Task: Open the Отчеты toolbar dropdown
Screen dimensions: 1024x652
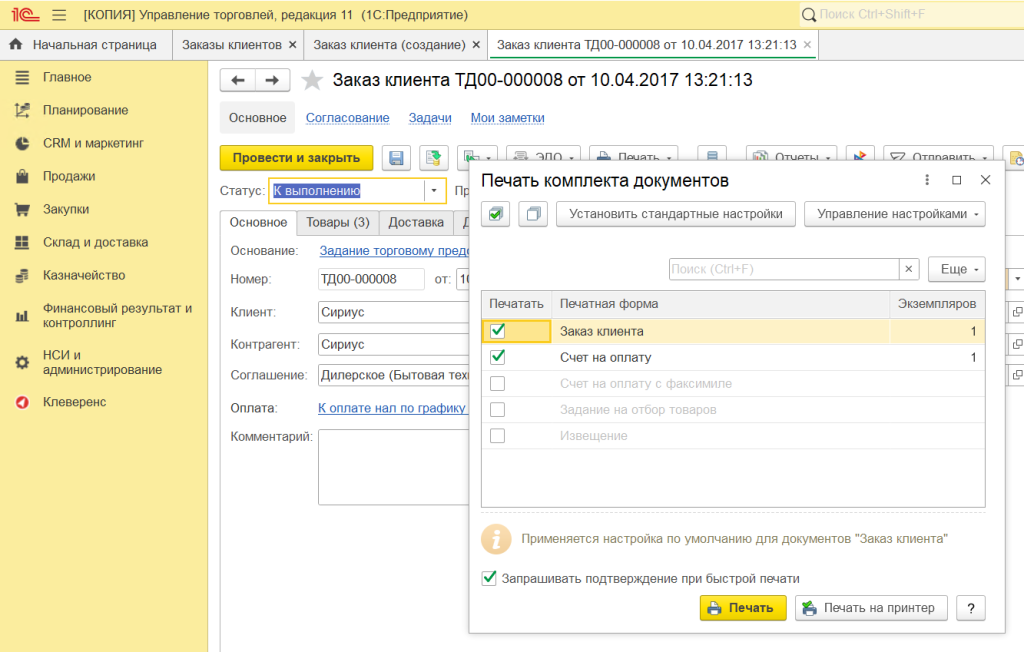Action: (792, 155)
